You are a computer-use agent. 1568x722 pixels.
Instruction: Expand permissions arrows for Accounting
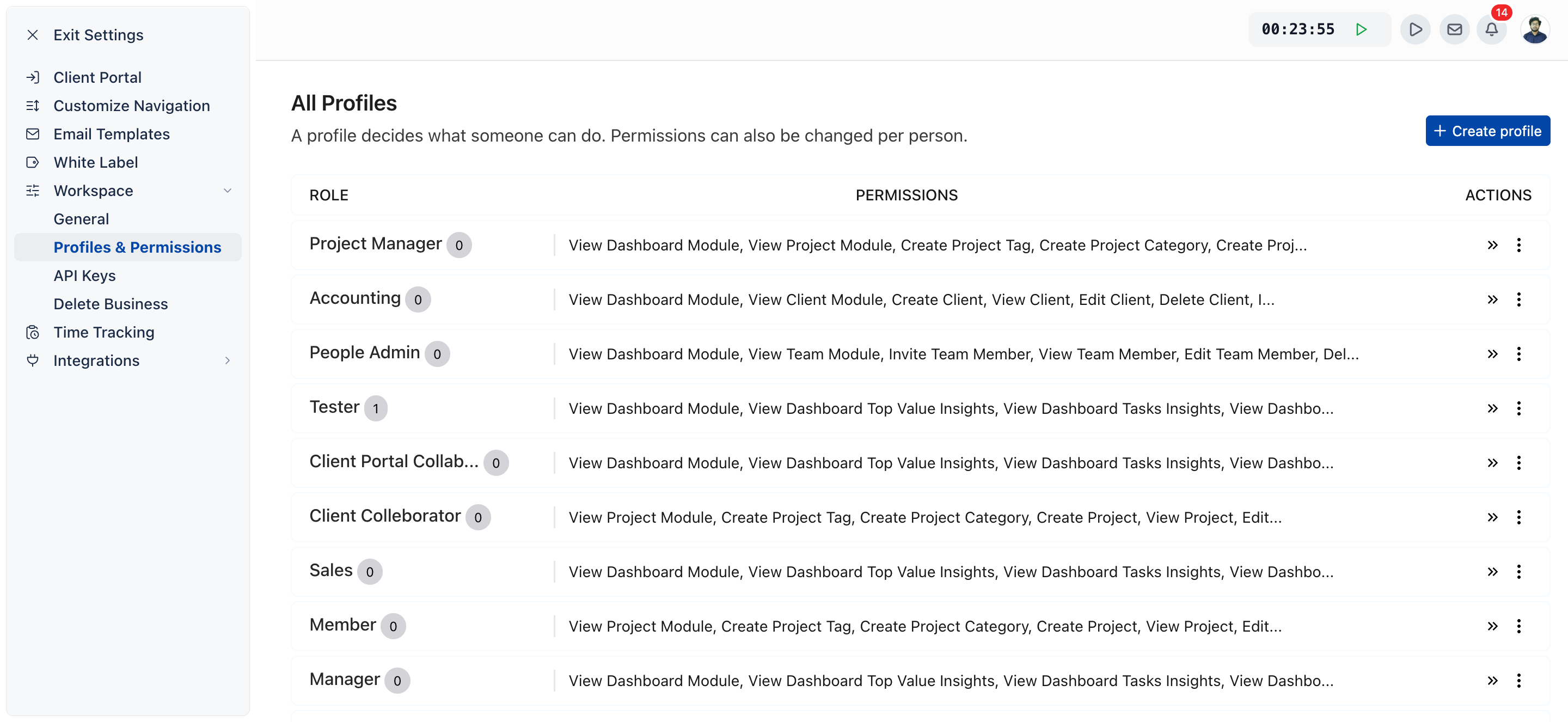coord(1492,299)
